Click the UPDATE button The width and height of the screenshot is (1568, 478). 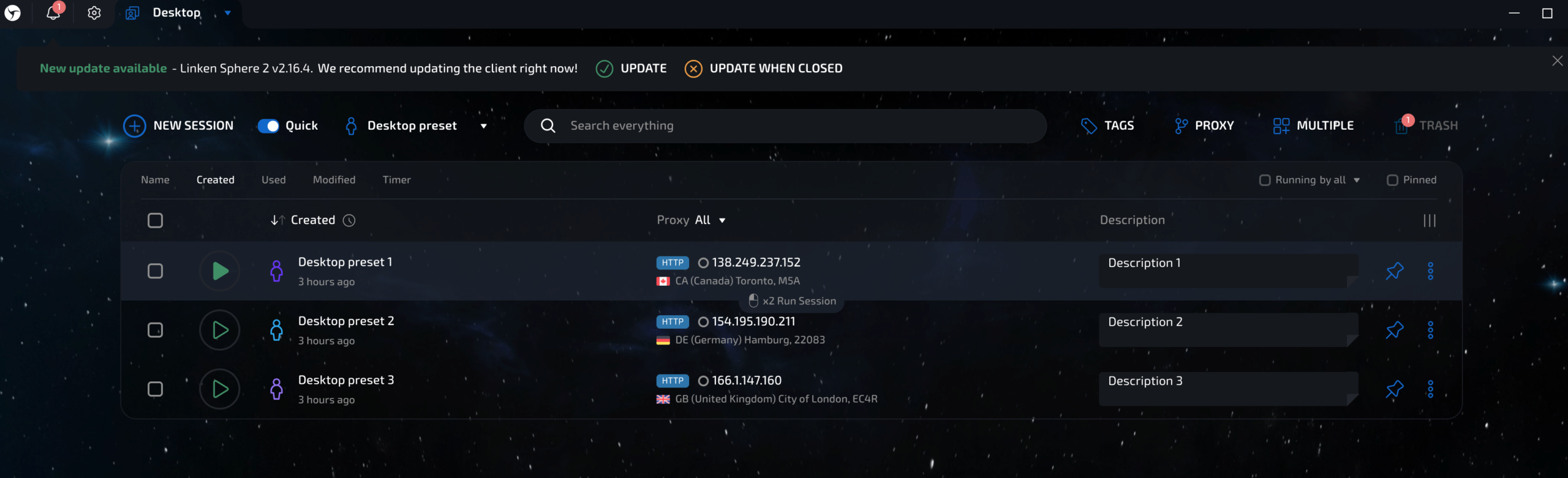pos(631,69)
